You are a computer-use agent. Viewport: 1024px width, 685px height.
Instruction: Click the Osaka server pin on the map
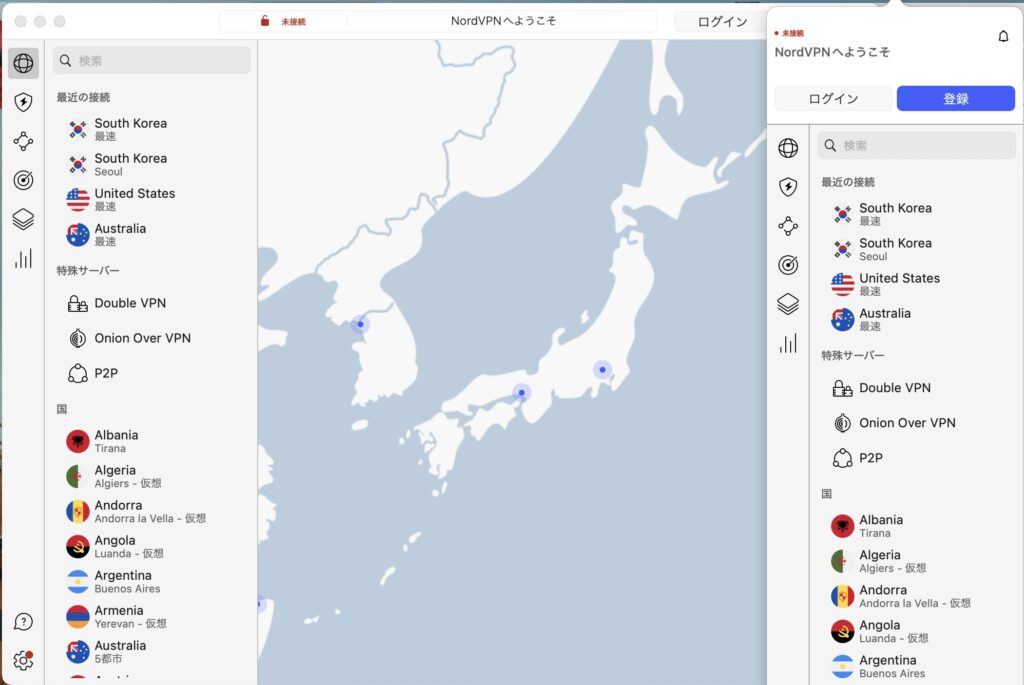[521, 392]
